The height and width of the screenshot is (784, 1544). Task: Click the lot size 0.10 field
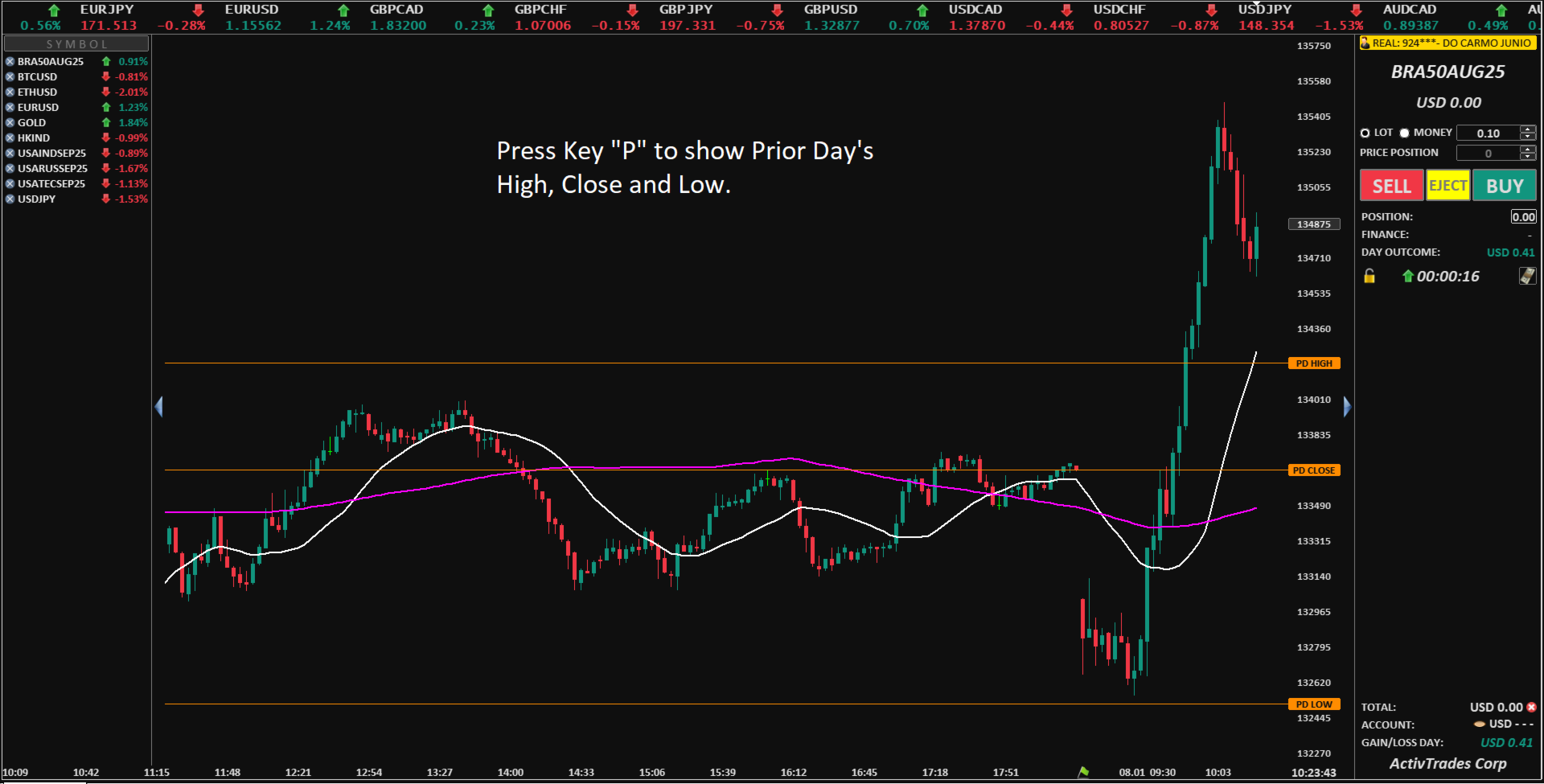(x=1488, y=133)
